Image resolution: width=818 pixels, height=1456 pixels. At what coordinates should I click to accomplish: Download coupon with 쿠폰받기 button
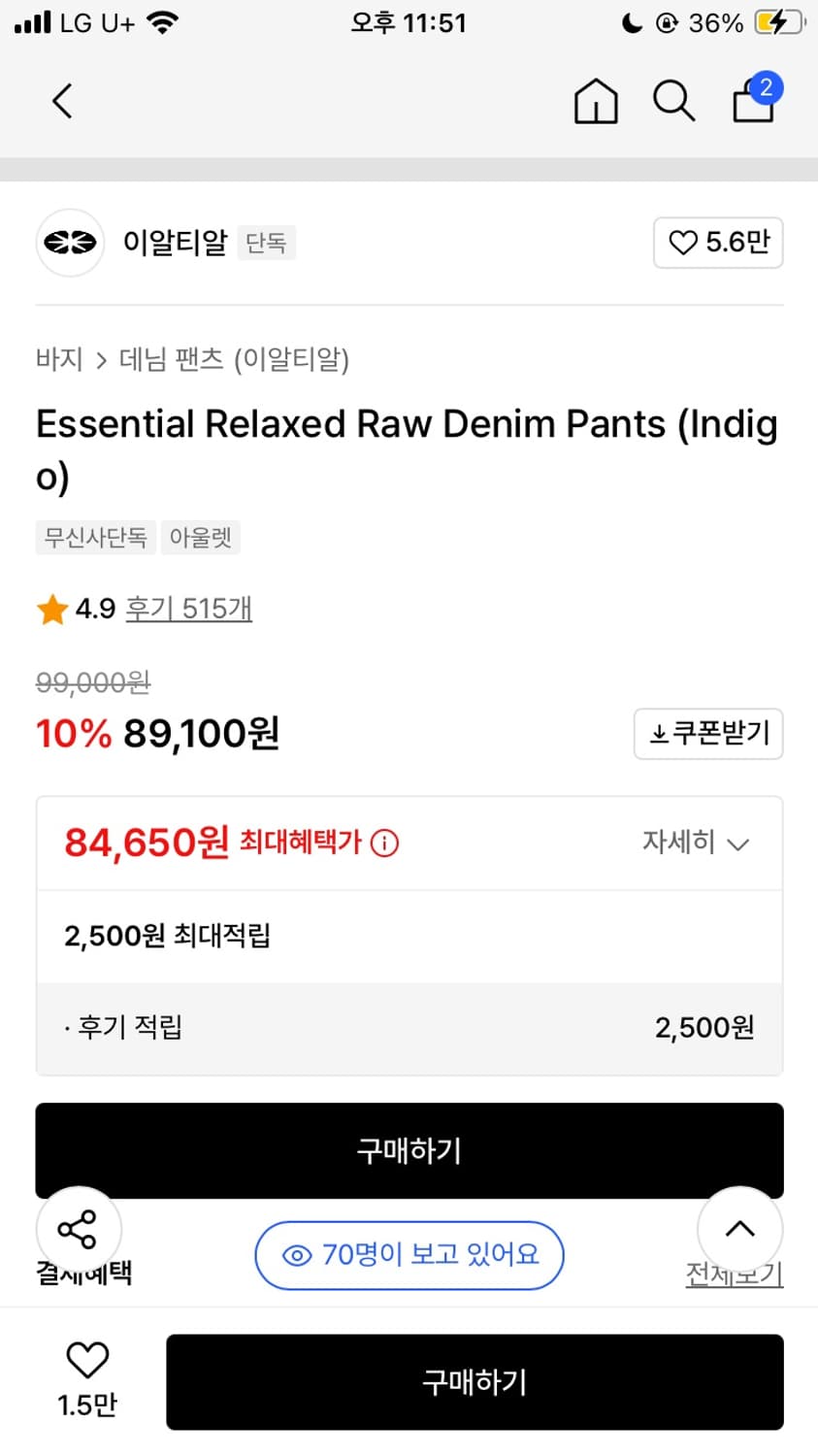tap(708, 734)
